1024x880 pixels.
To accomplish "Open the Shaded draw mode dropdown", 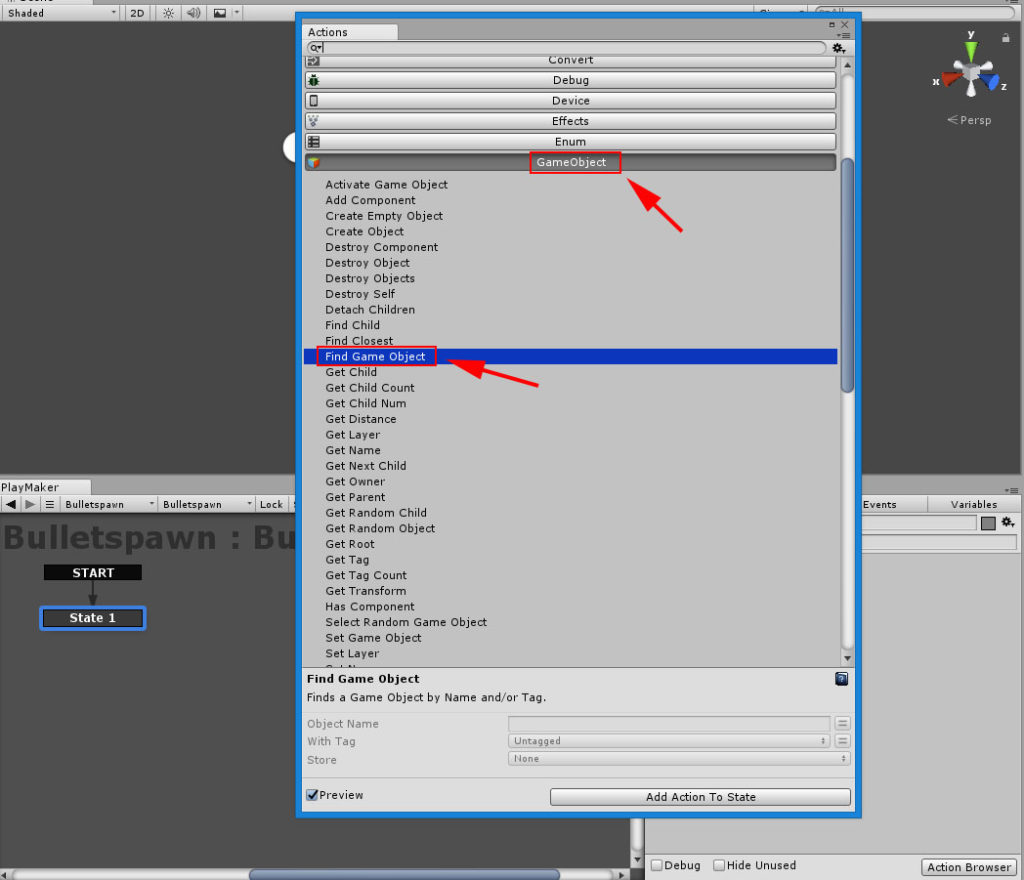I will pos(60,13).
